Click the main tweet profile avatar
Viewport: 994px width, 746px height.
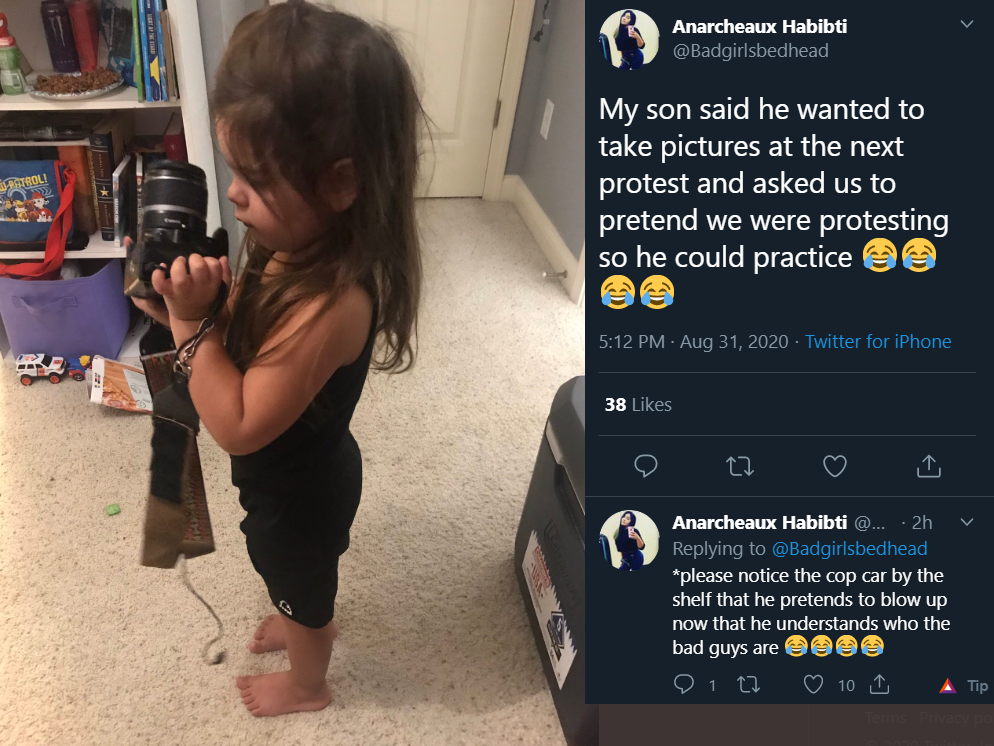pos(629,39)
